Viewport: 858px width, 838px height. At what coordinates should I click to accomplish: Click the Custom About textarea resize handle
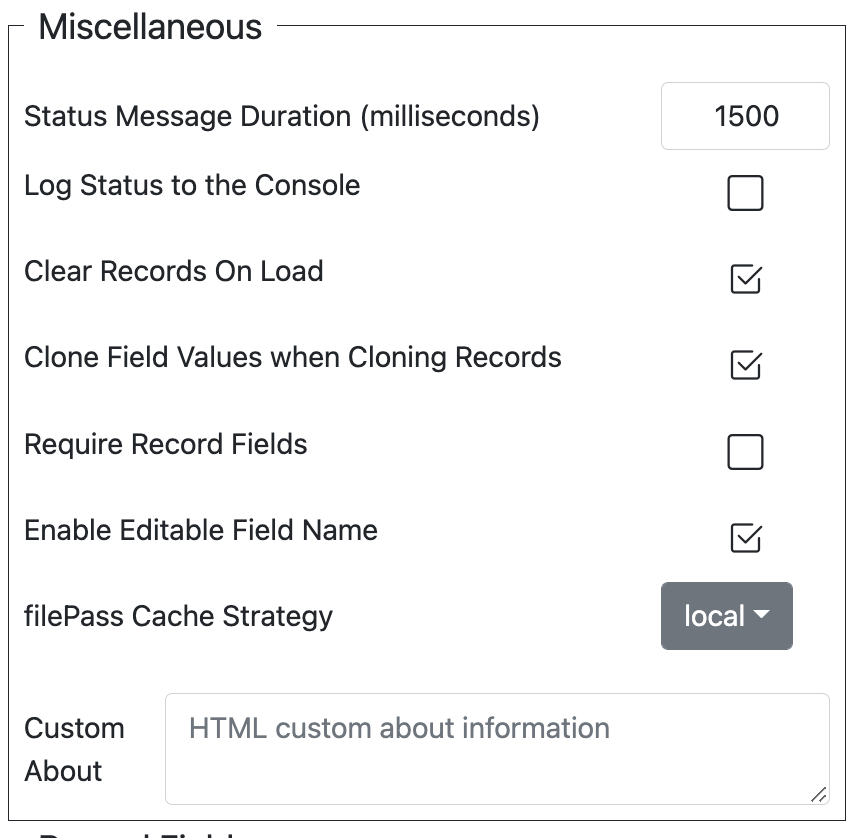pyautogui.click(x=819, y=795)
